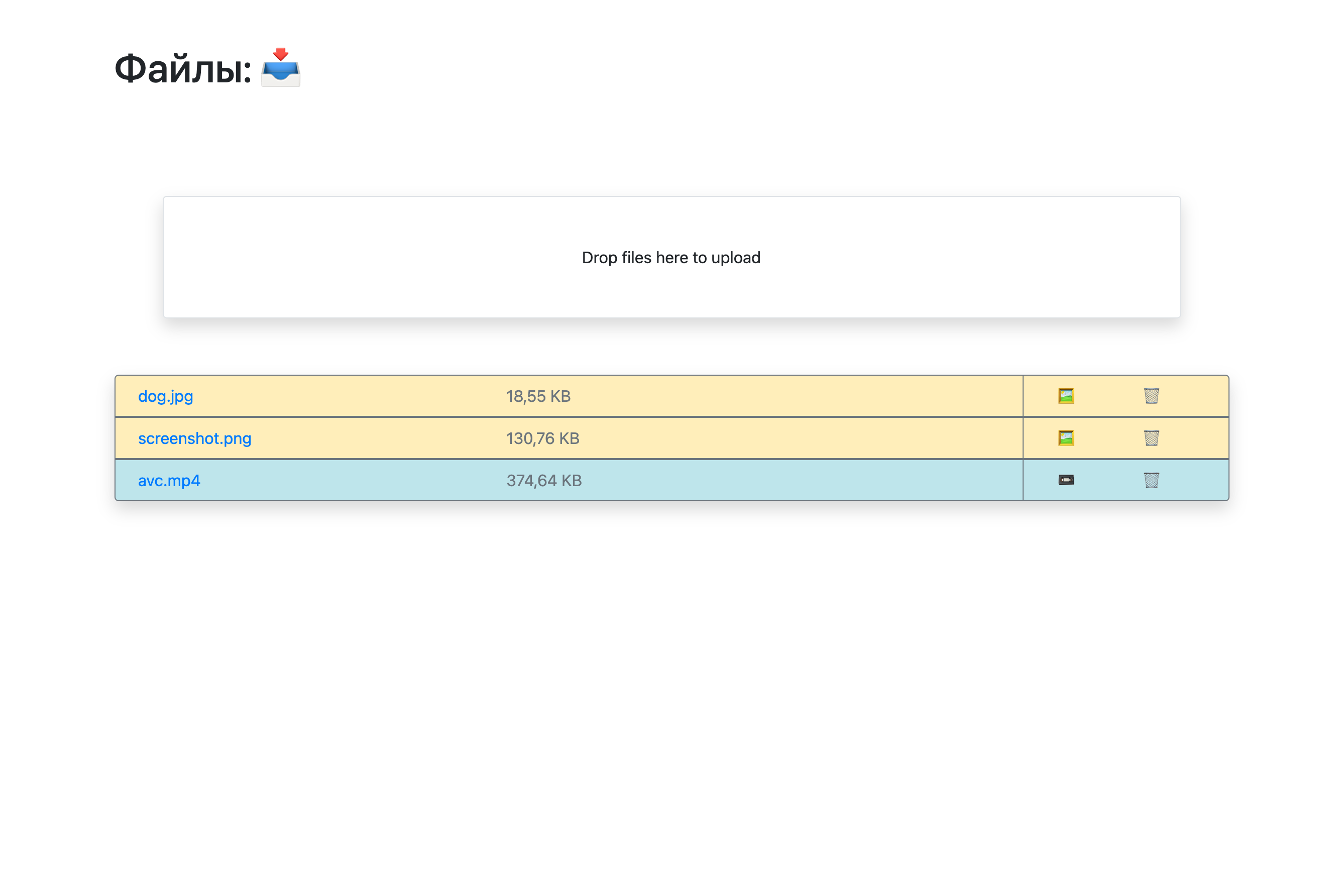Open the avc.mp4 file link
The height and width of the screenshot is (896, 1344).
(169, 480)
